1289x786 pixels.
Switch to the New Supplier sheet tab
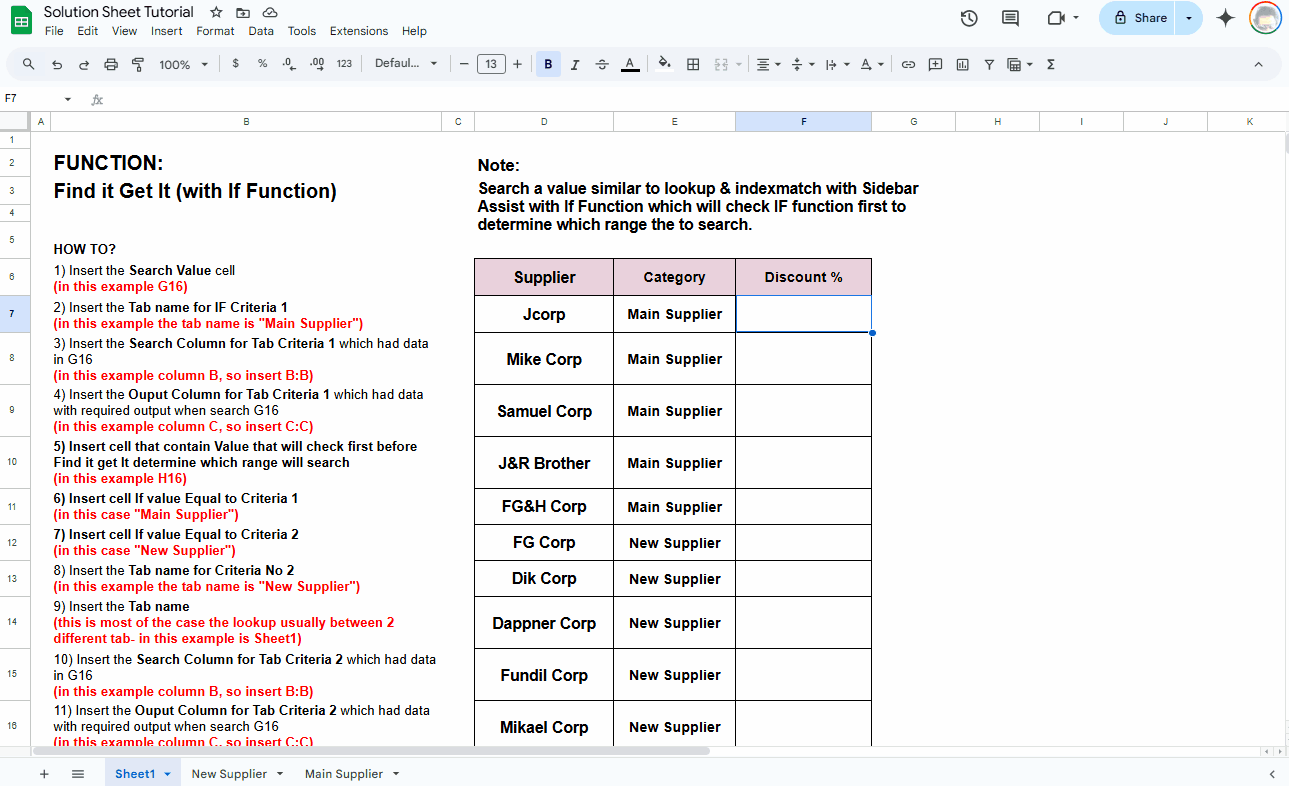[229, 774]
